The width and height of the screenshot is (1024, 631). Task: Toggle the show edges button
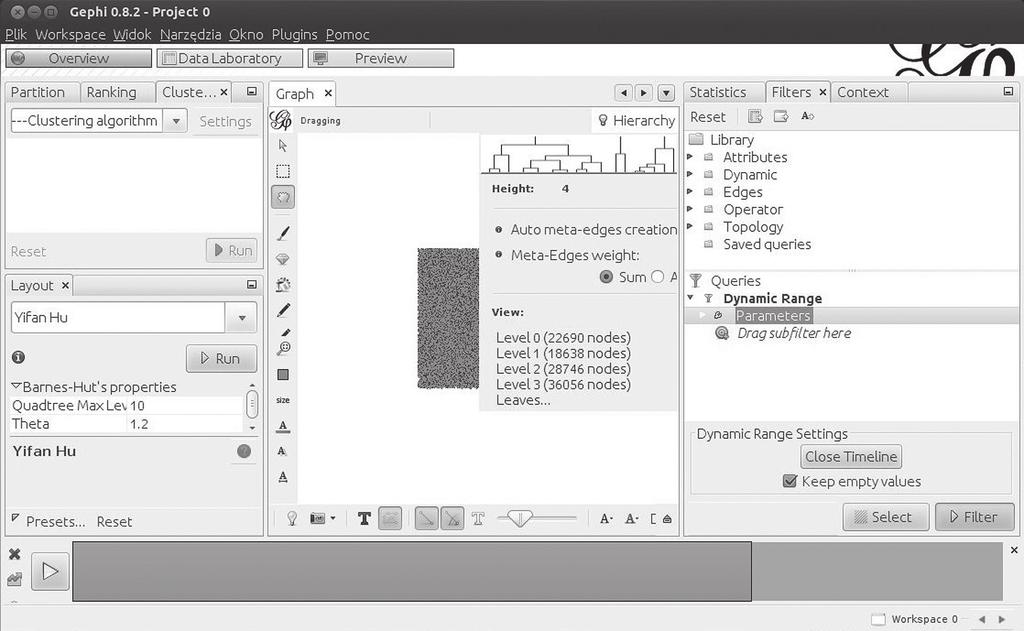tap(426, 519)
